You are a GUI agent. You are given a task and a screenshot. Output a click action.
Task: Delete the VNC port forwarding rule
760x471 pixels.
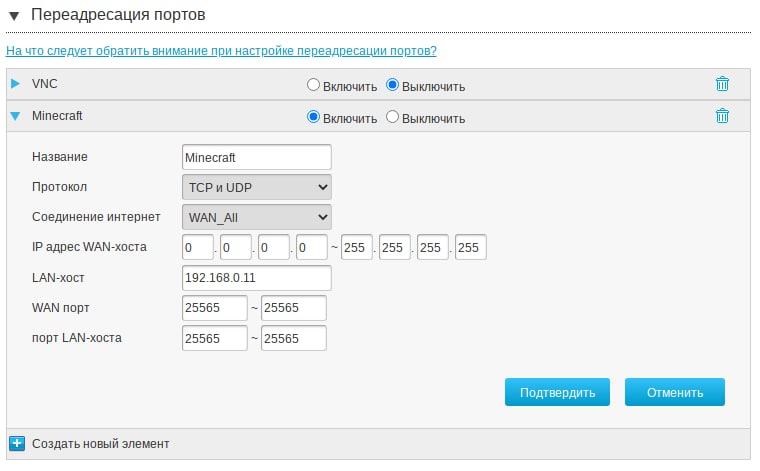(x=722, y=84)
